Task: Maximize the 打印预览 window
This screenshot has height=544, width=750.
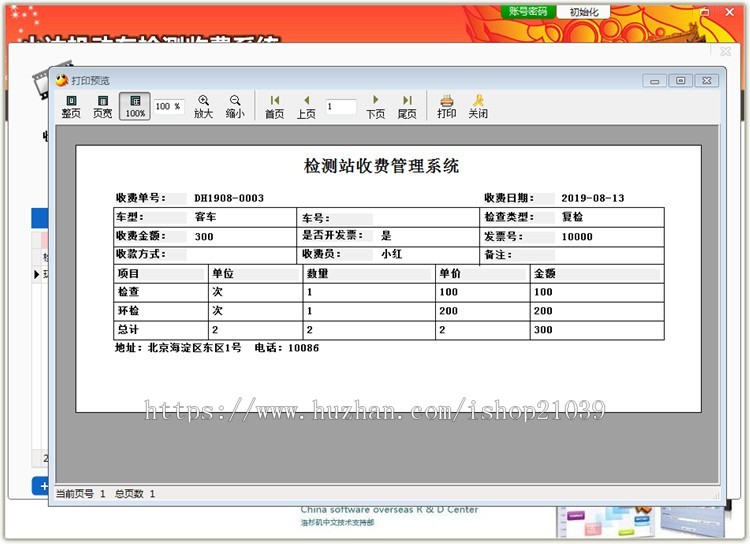Action: pyautogui.click(x=680, y=81)
